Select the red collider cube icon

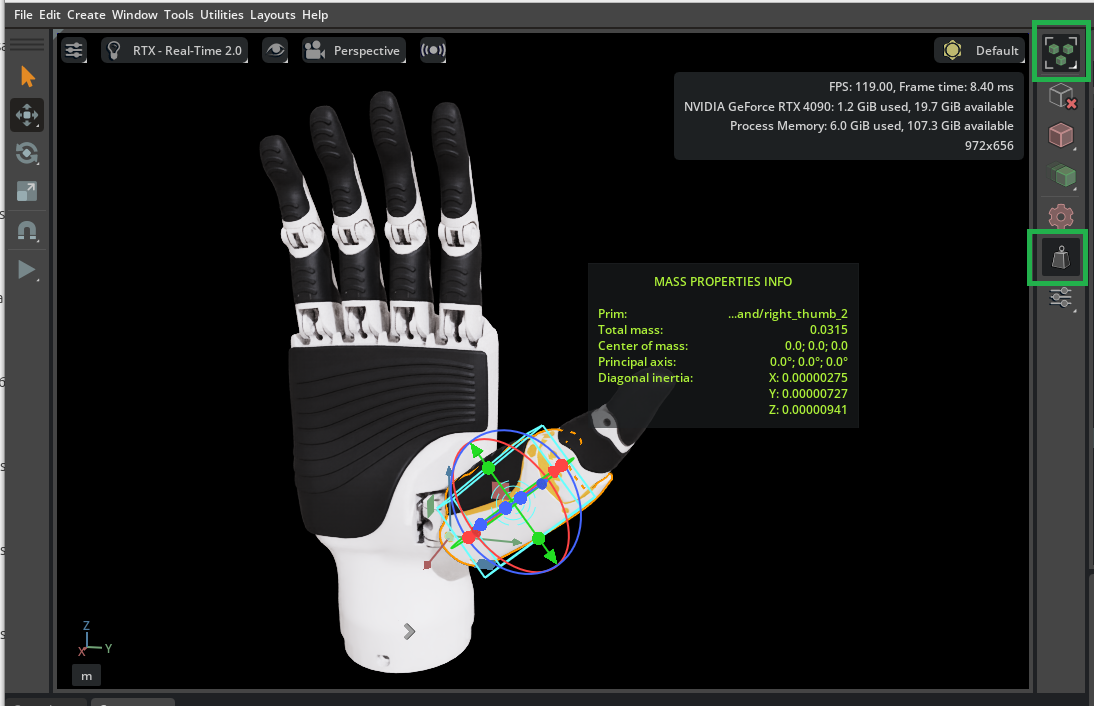(x=1060, y=135)
